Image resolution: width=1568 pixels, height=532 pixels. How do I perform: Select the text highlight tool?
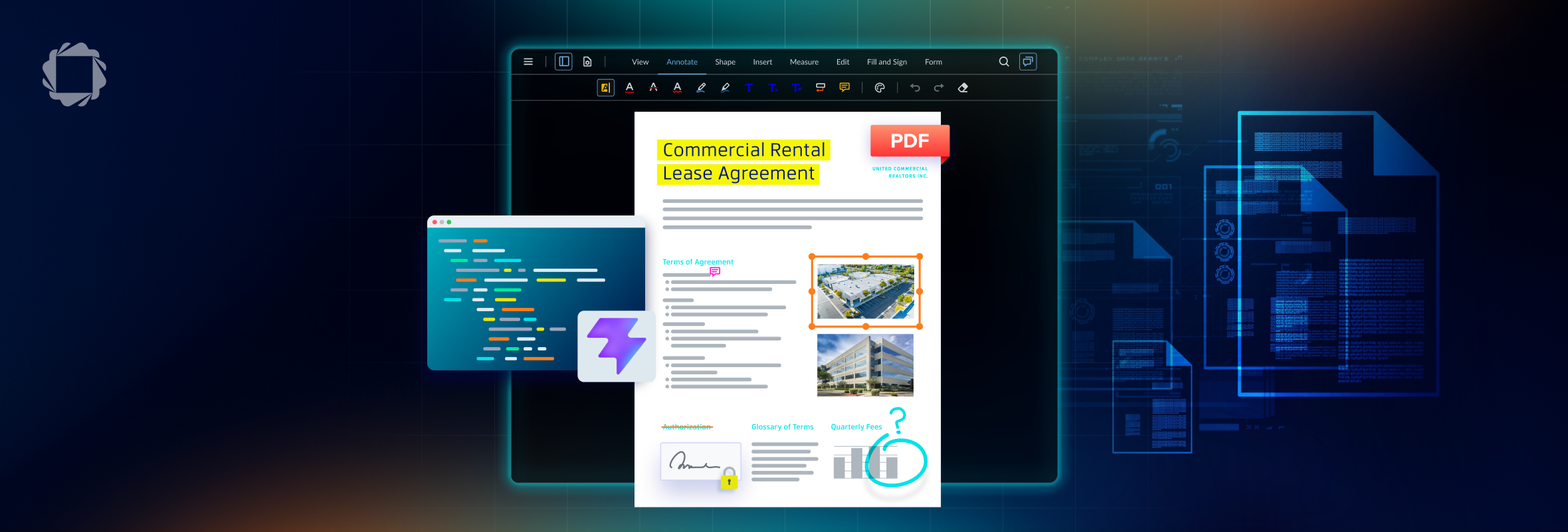pyautogui.click(x=605, y=88)
